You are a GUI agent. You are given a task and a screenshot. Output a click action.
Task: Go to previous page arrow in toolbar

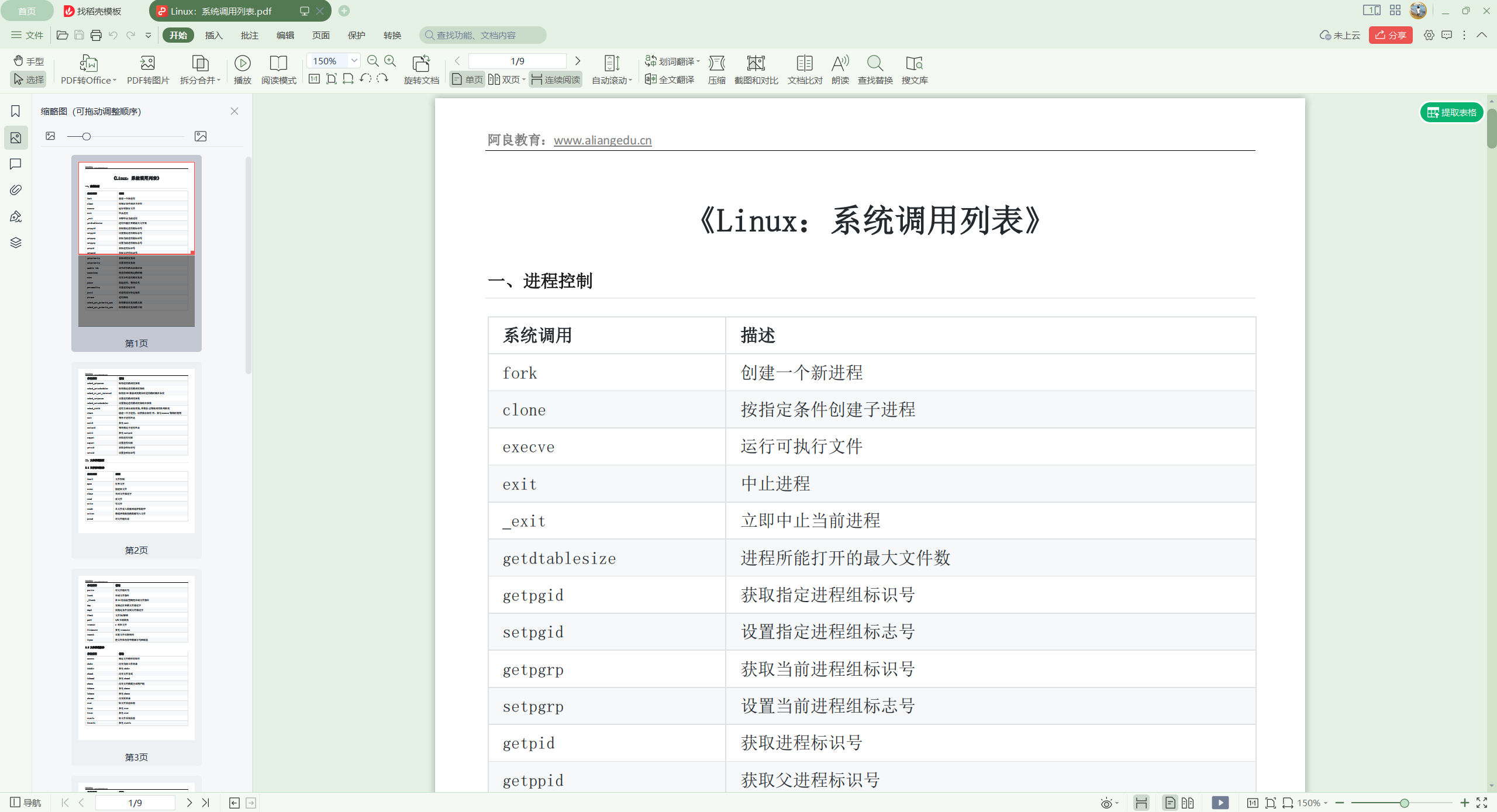(x=457, y=61)
